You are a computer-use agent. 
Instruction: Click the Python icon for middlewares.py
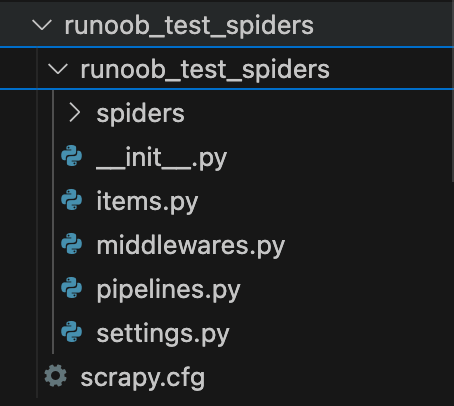(x=72, y=244)
